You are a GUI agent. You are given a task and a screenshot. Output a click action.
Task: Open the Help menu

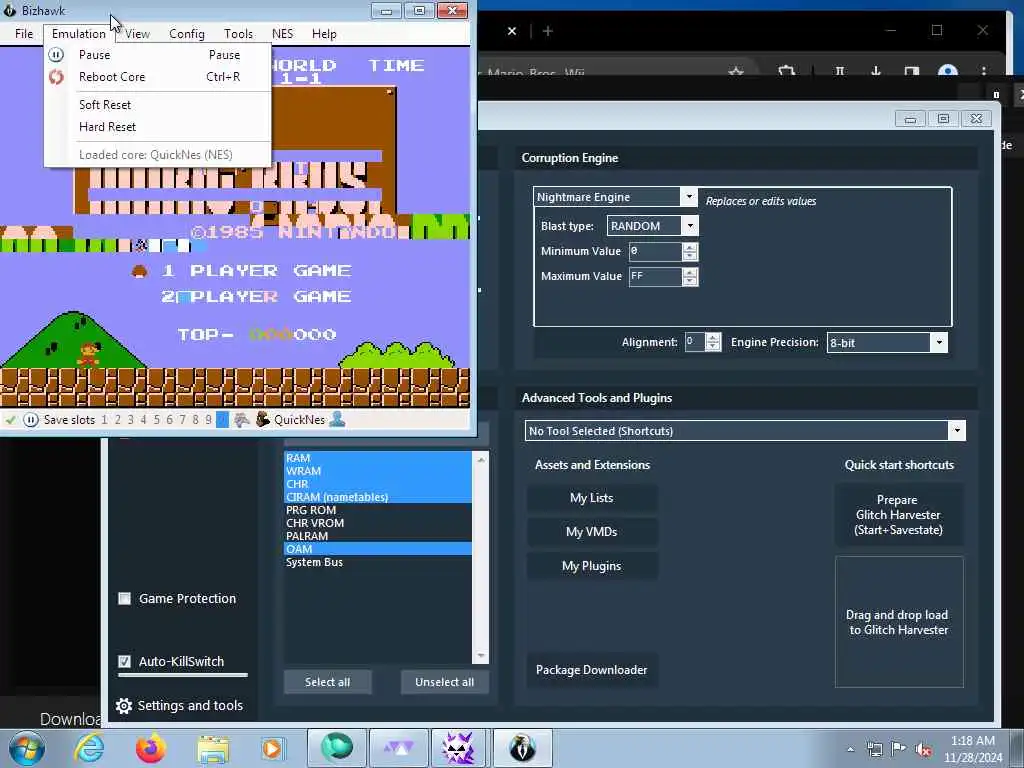coord(324,34)
